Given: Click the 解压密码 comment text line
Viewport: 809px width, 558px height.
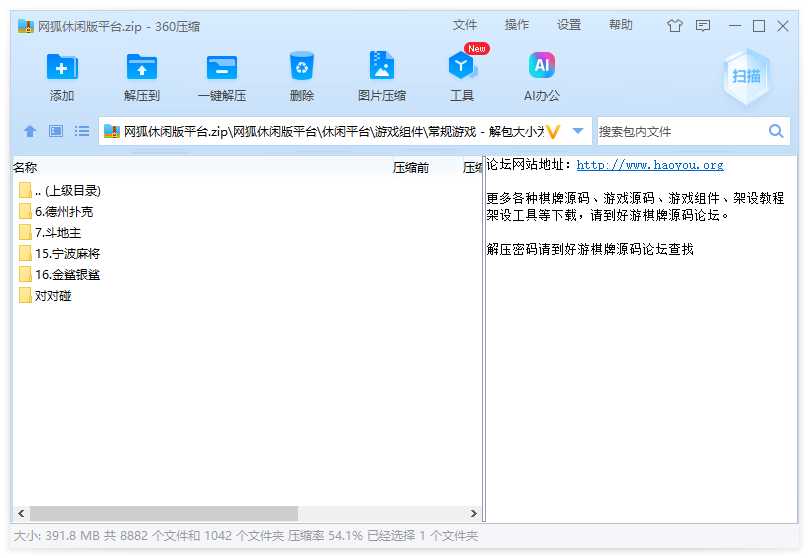Looking at the screenshot, I should [x=590, y=250].
